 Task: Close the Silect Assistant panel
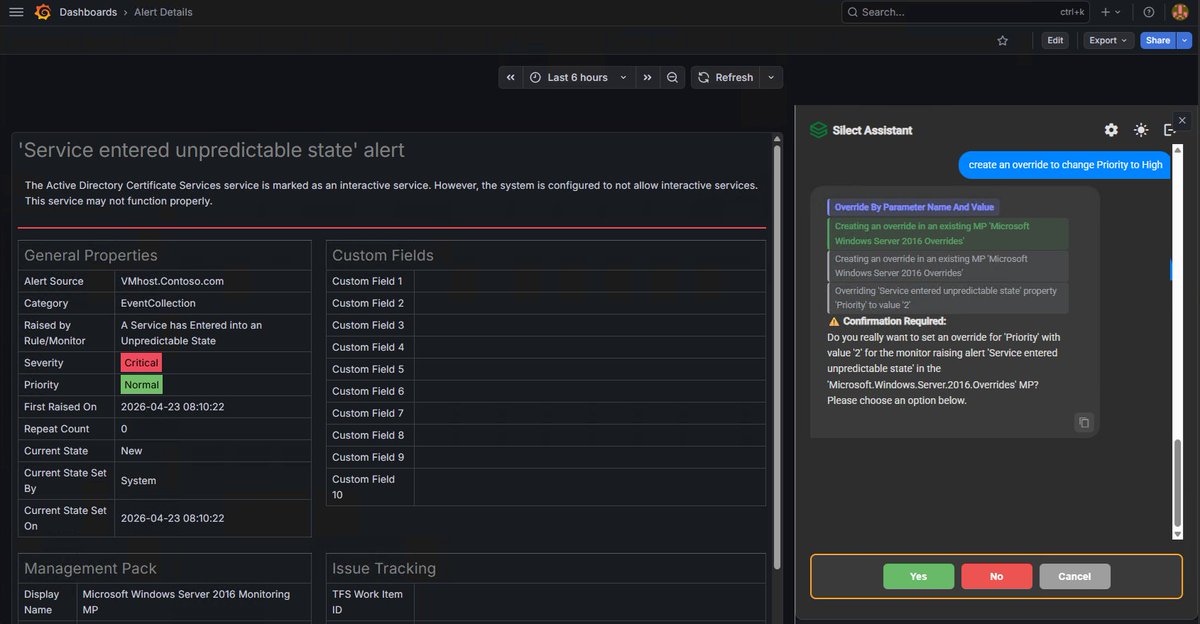pos(1182,120)
